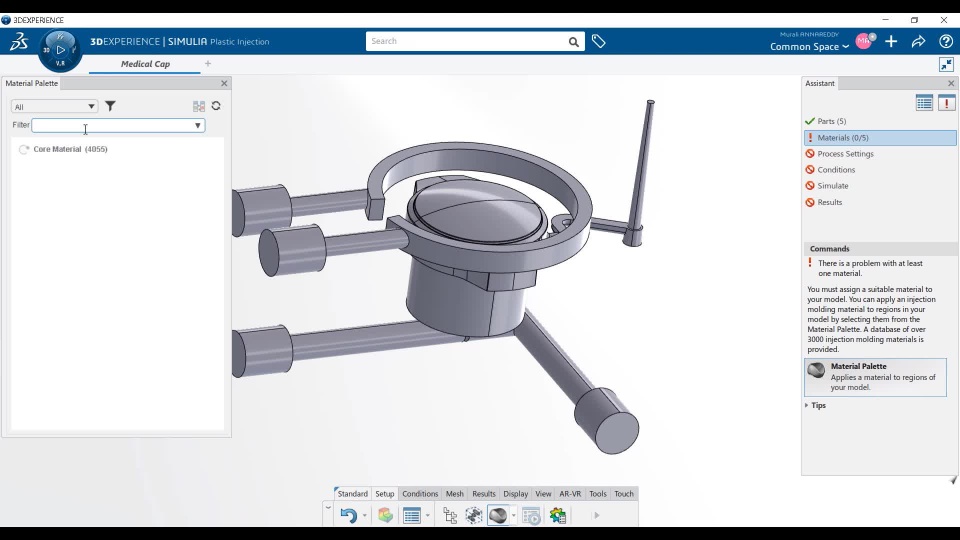This screenshot has width=960, height=540.
Task: Click the search magnifier icon
Action: pos(573,42)
